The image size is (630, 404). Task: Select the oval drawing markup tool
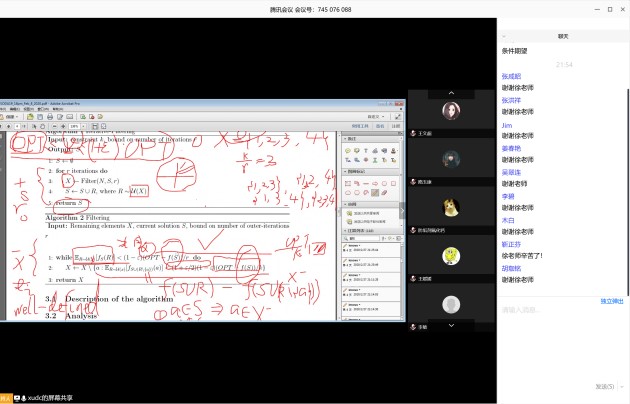click(384, 184)
